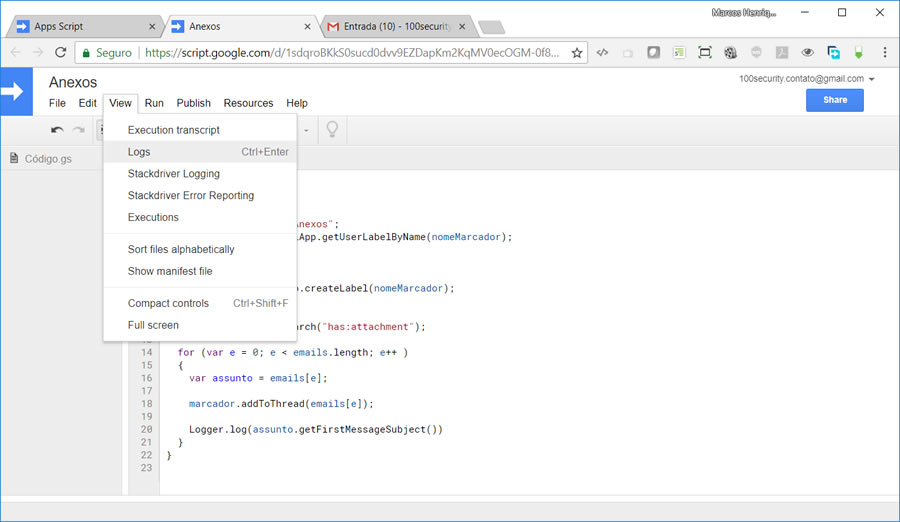Close the Apps Script browser tab
Viewport: 900px width, 522px height.
[x=152, y=26]
